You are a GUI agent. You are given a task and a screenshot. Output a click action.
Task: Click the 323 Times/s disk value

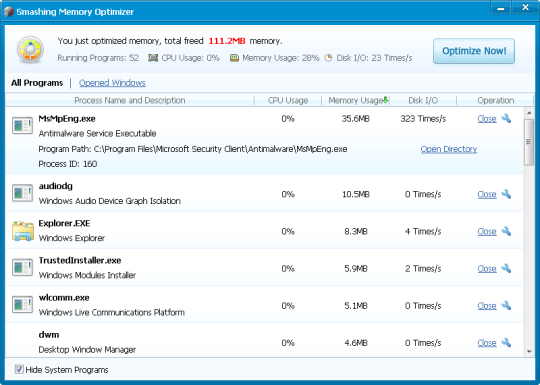point(423,119)
